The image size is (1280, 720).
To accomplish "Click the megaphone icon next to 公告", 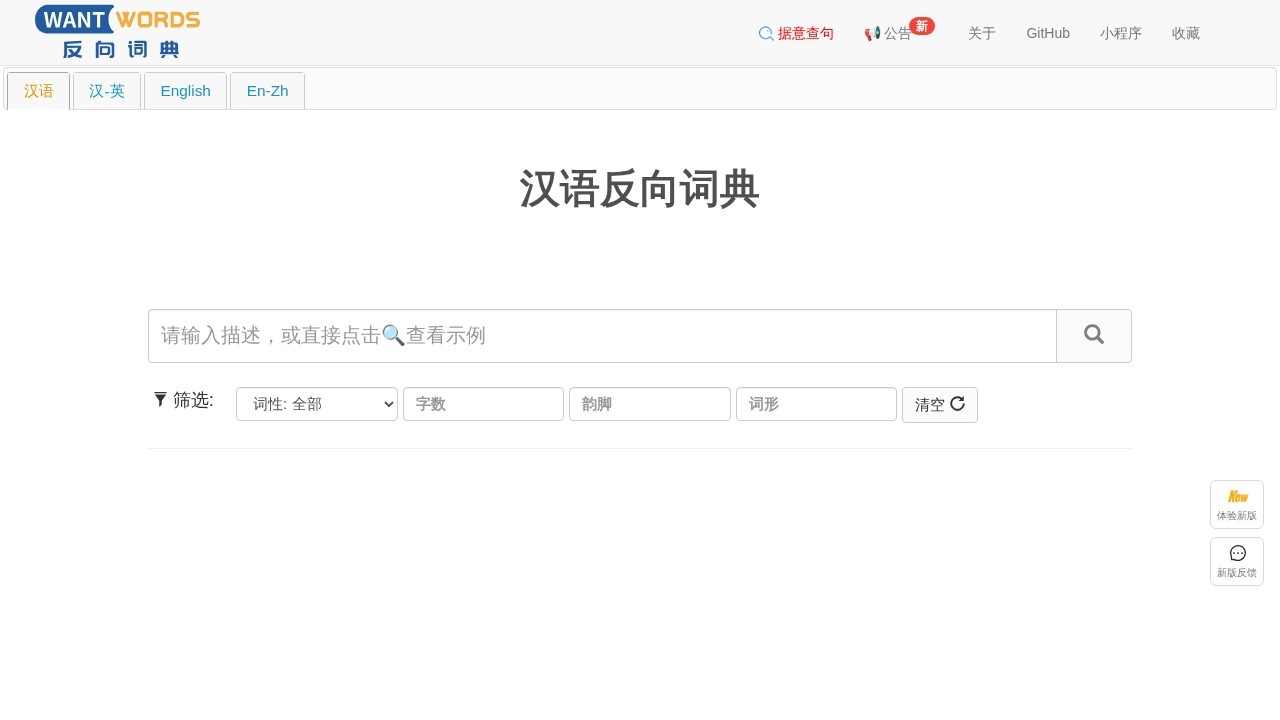I will point(872,33).
